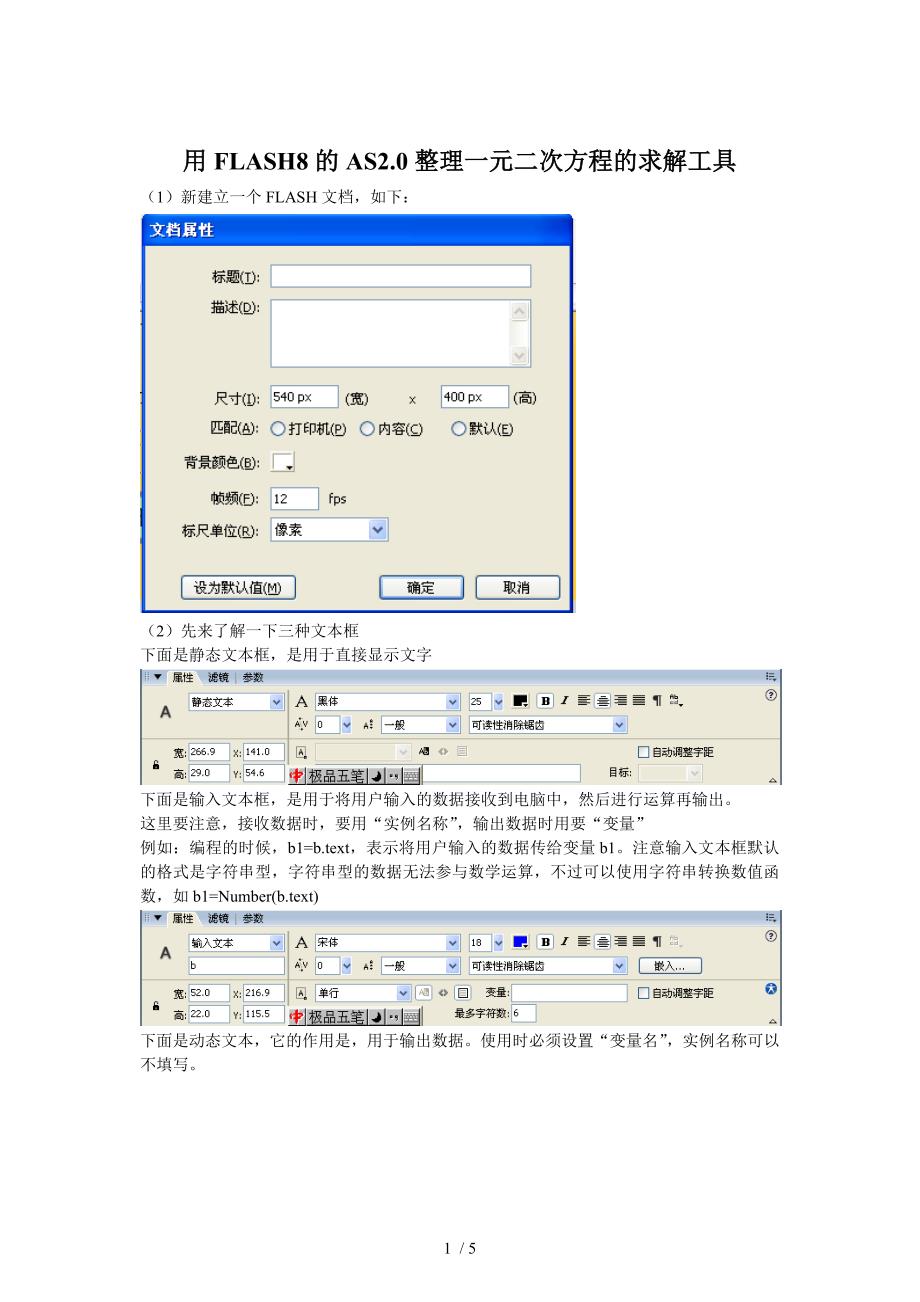Viewport: 920px width, 1302px height.
Task: Toggle show border around text in input panel
Action: (x=463, y=993)
